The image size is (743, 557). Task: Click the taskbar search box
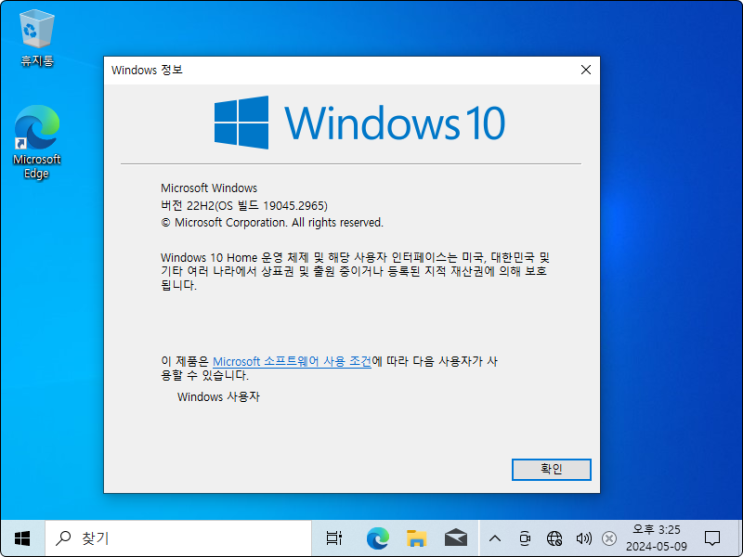tap(178, 539)
